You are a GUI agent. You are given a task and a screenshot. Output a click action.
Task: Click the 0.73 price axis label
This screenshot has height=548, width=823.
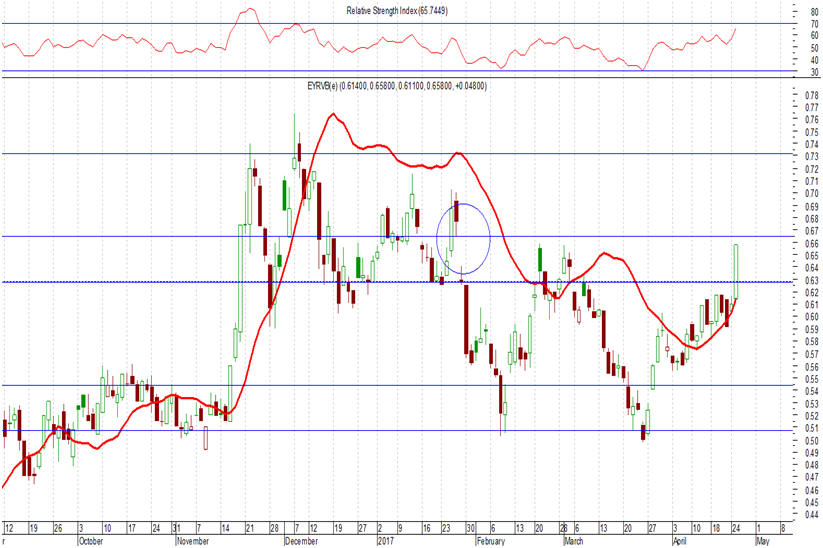coord(811,156)
